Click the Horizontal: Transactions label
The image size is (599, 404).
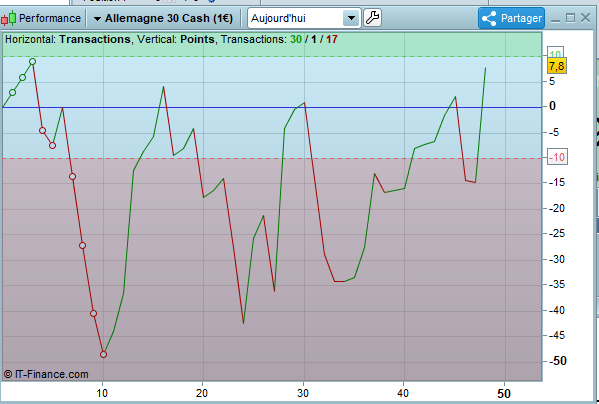[68, 39]
